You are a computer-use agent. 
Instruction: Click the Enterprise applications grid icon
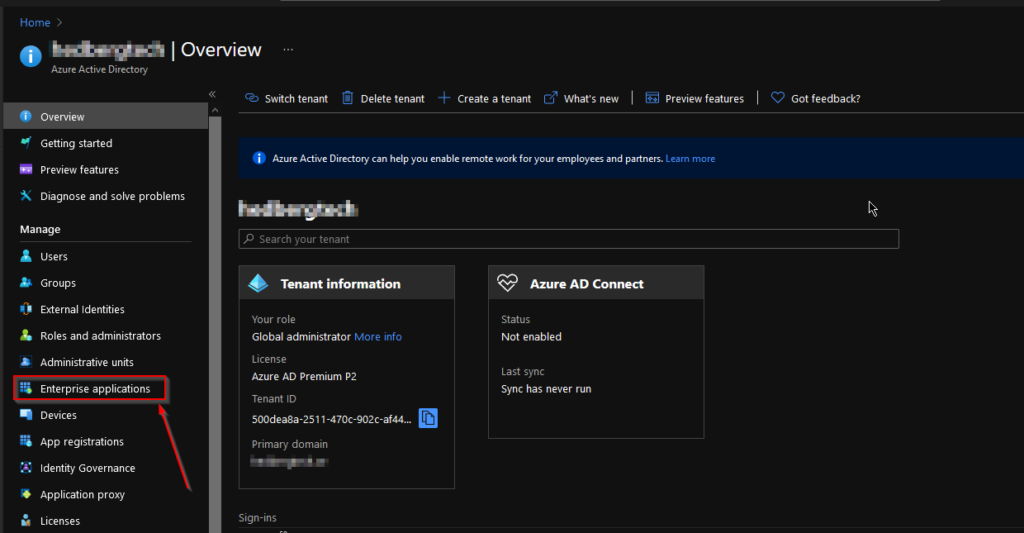point(25,388)
